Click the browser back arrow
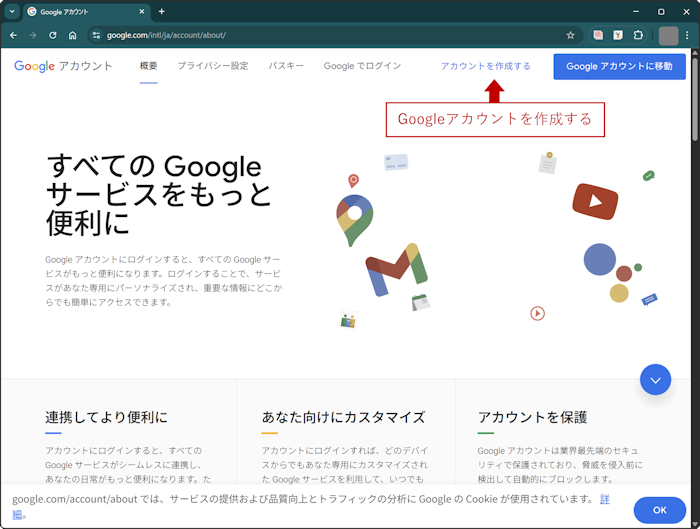Viewport: 700px width, 529px height. (13, 35)
